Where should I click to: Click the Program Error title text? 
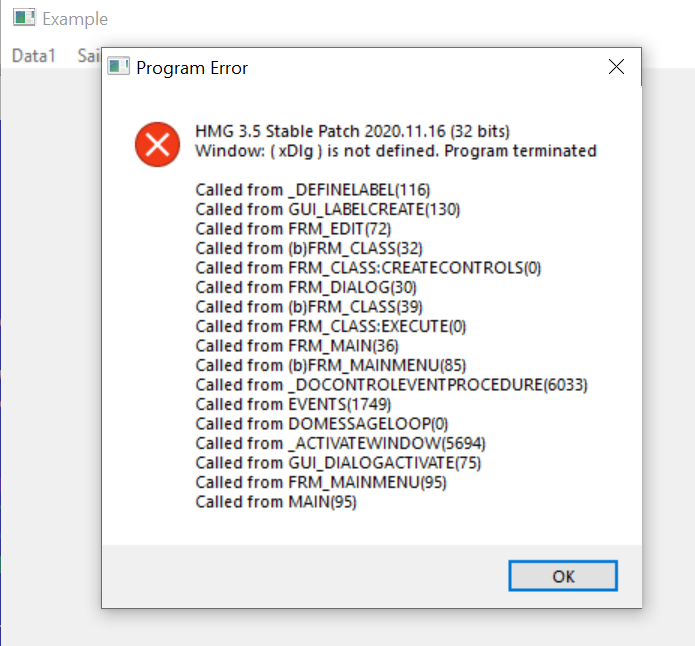tap(192, 68)
